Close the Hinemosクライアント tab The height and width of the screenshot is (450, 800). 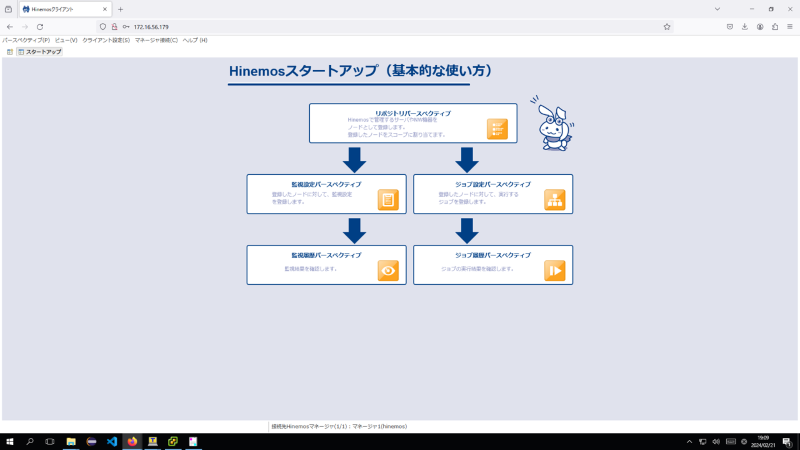(105, 9)
